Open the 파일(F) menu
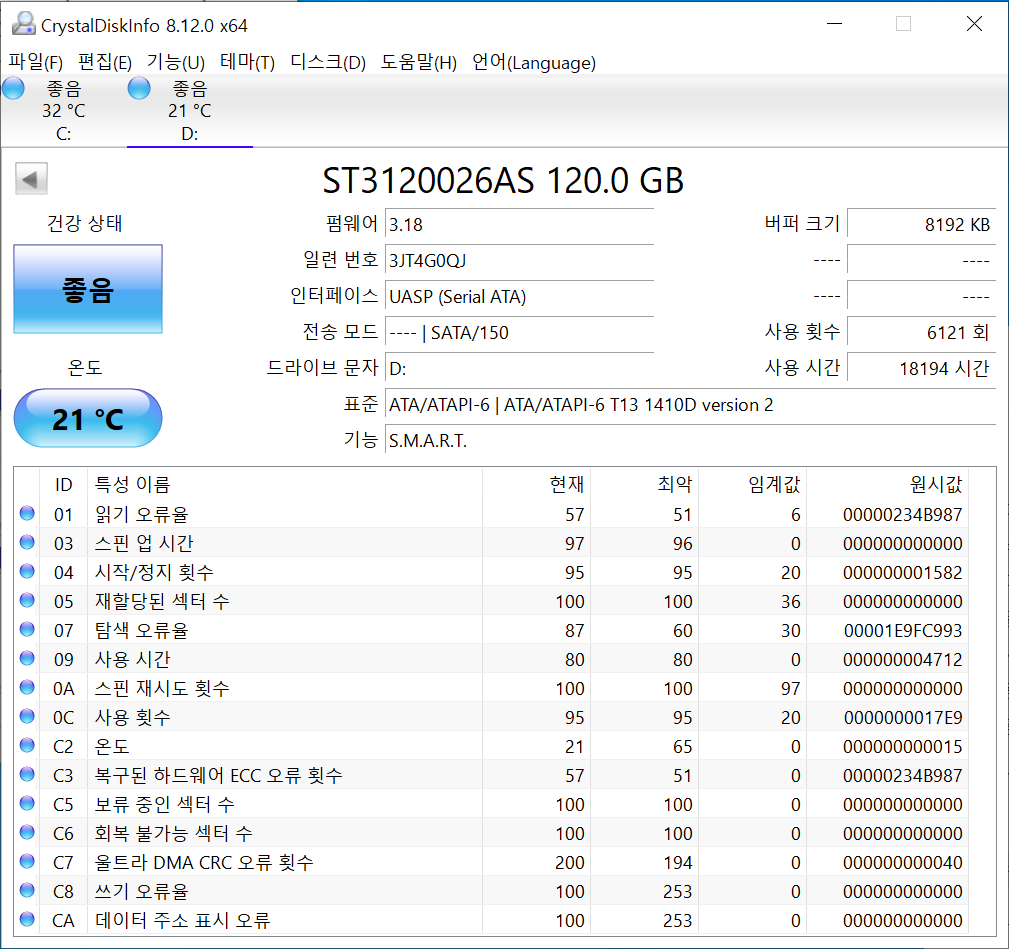 tap(35, 62)
